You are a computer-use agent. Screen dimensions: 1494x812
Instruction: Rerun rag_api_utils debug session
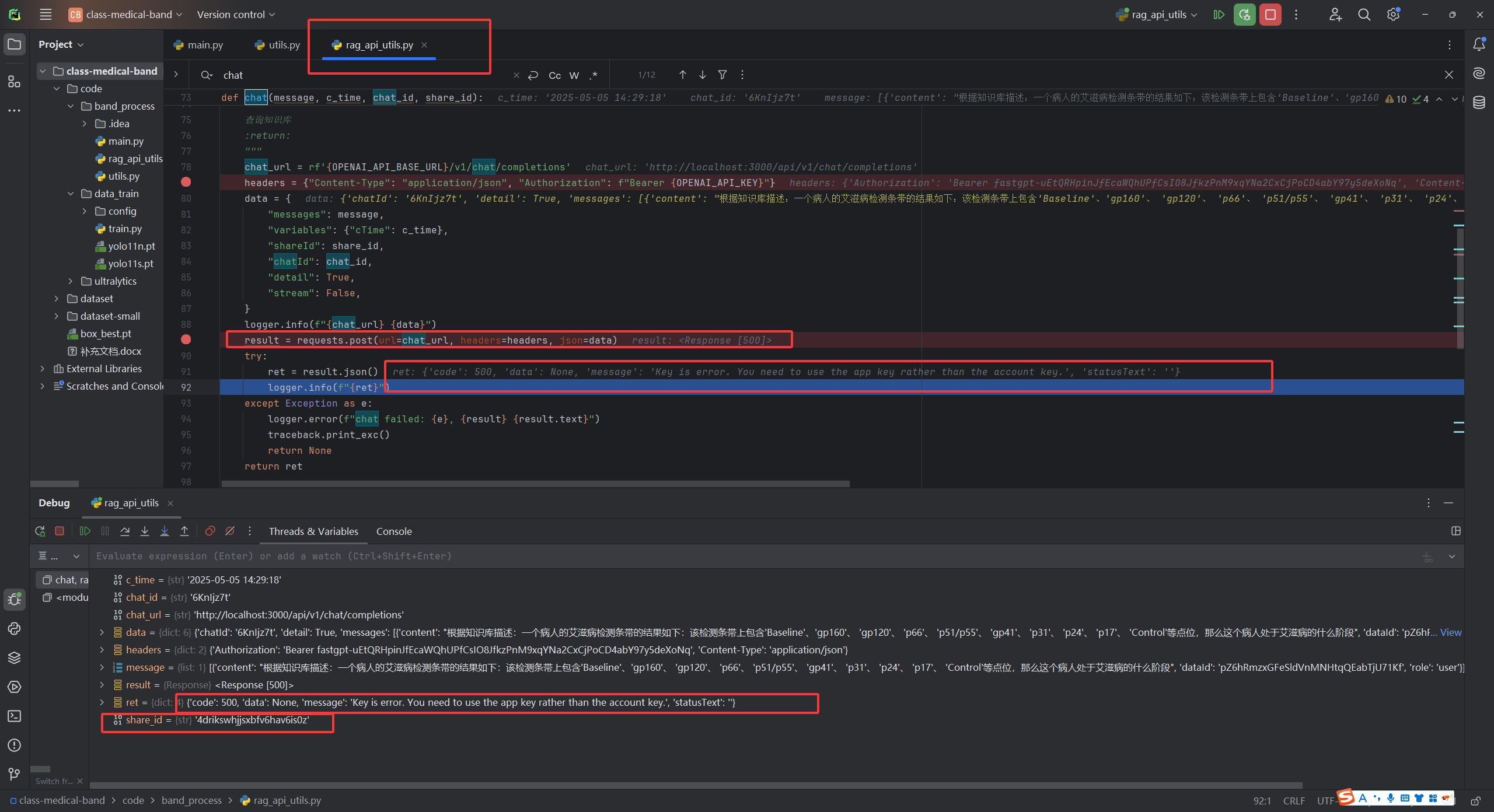pos(40,531)
